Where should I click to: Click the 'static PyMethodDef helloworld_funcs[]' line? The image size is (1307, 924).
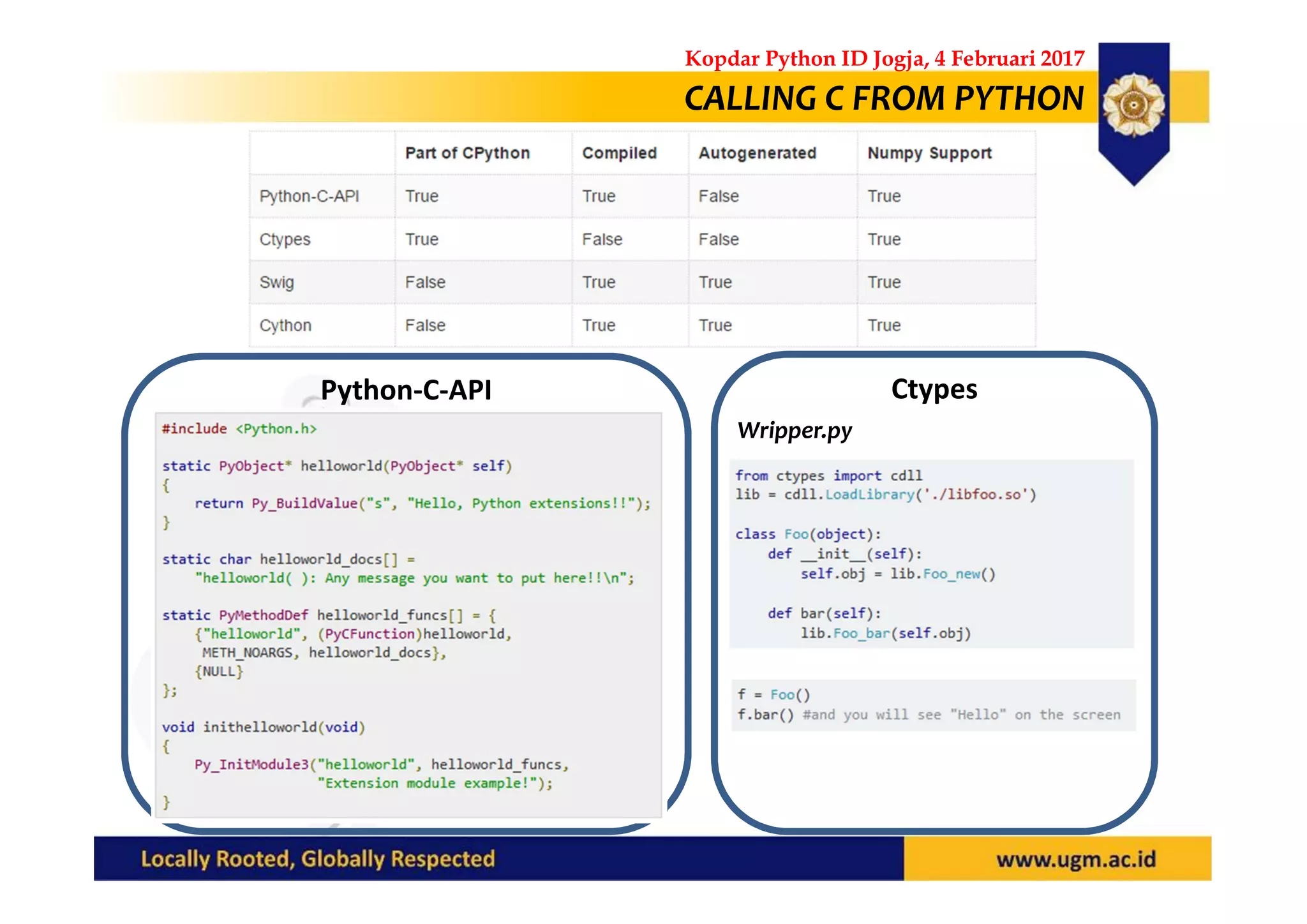[329, 615]
